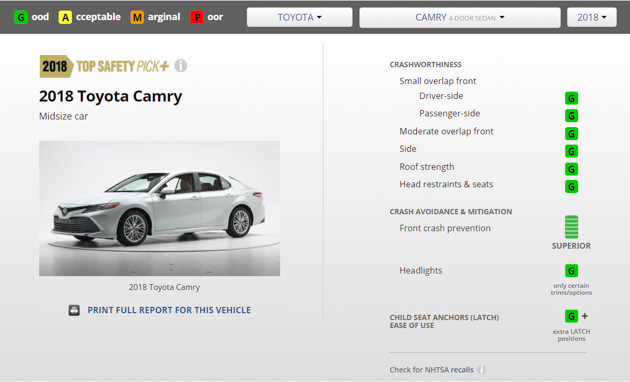Image resolution: width=630 pixels, height=382 pixels.
Task: Click the 'only certain trims/options' note
Action: (x=571, y=289)
